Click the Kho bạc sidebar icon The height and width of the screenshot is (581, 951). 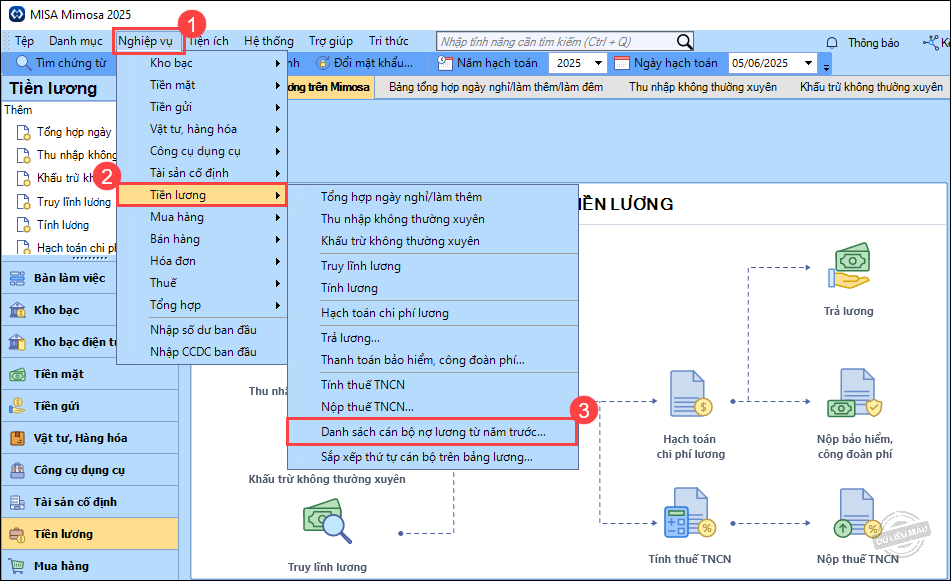coord(18,311)
